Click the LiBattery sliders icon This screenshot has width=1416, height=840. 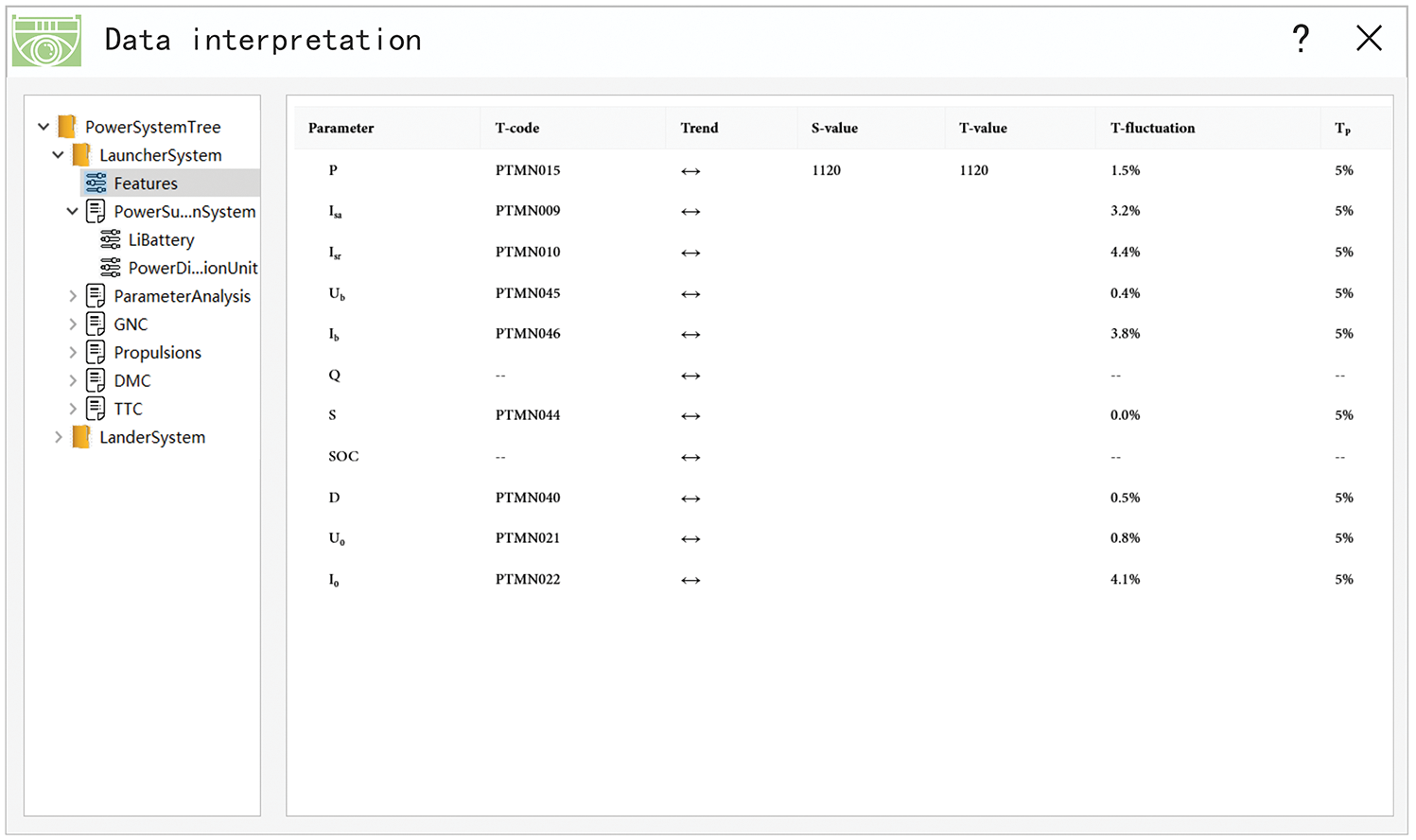pyautogui.click(x=111, y=240)
